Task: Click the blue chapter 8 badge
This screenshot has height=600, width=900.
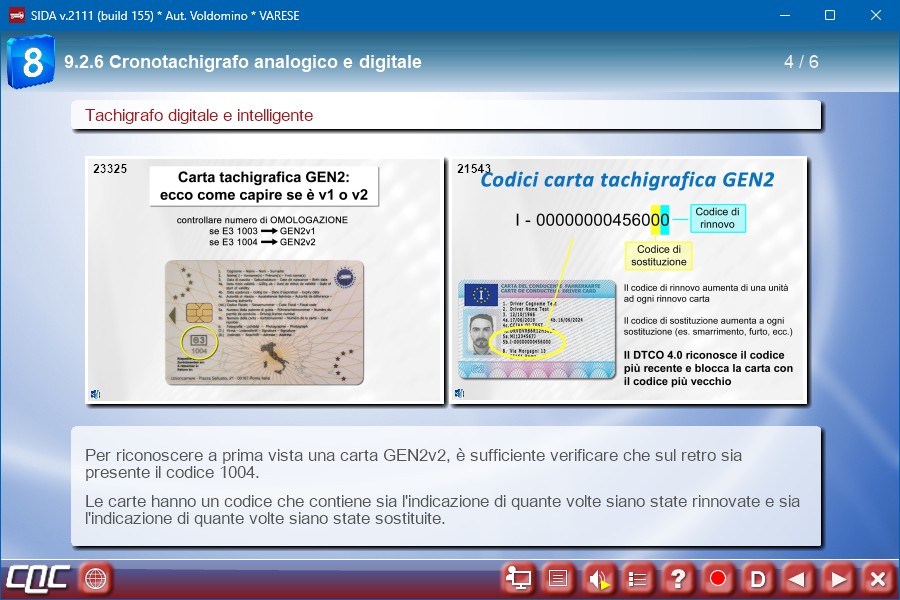Action: pyautogui.click(x=31, y=62)
